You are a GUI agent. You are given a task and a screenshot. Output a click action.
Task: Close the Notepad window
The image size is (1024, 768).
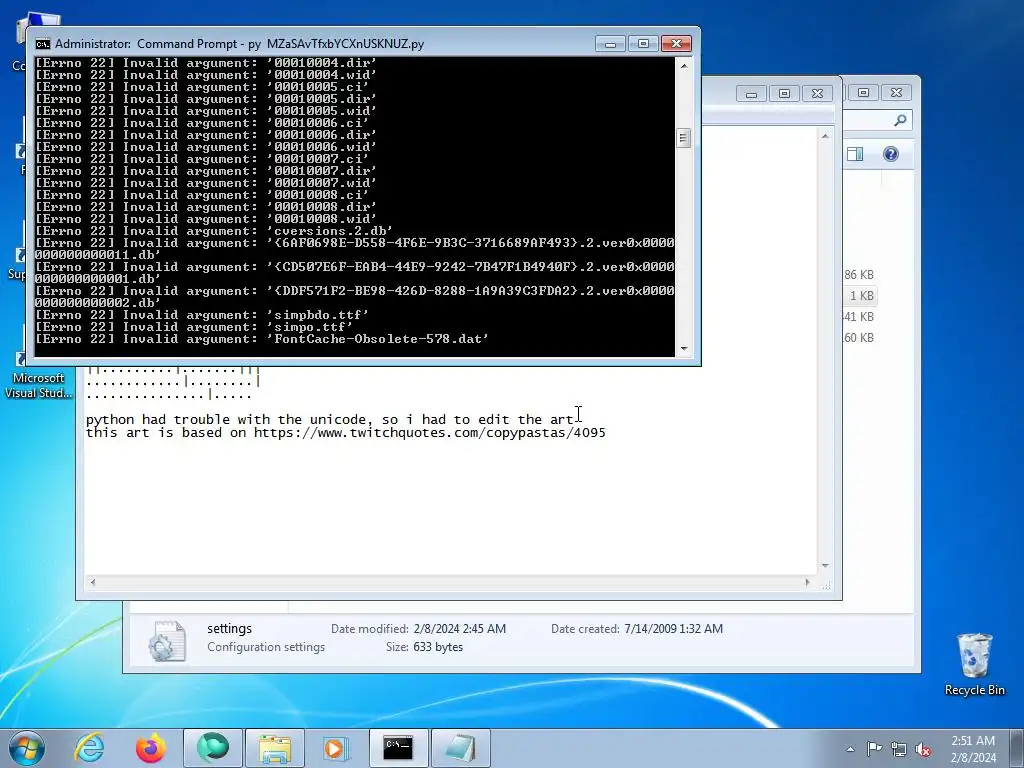[818, 94]
